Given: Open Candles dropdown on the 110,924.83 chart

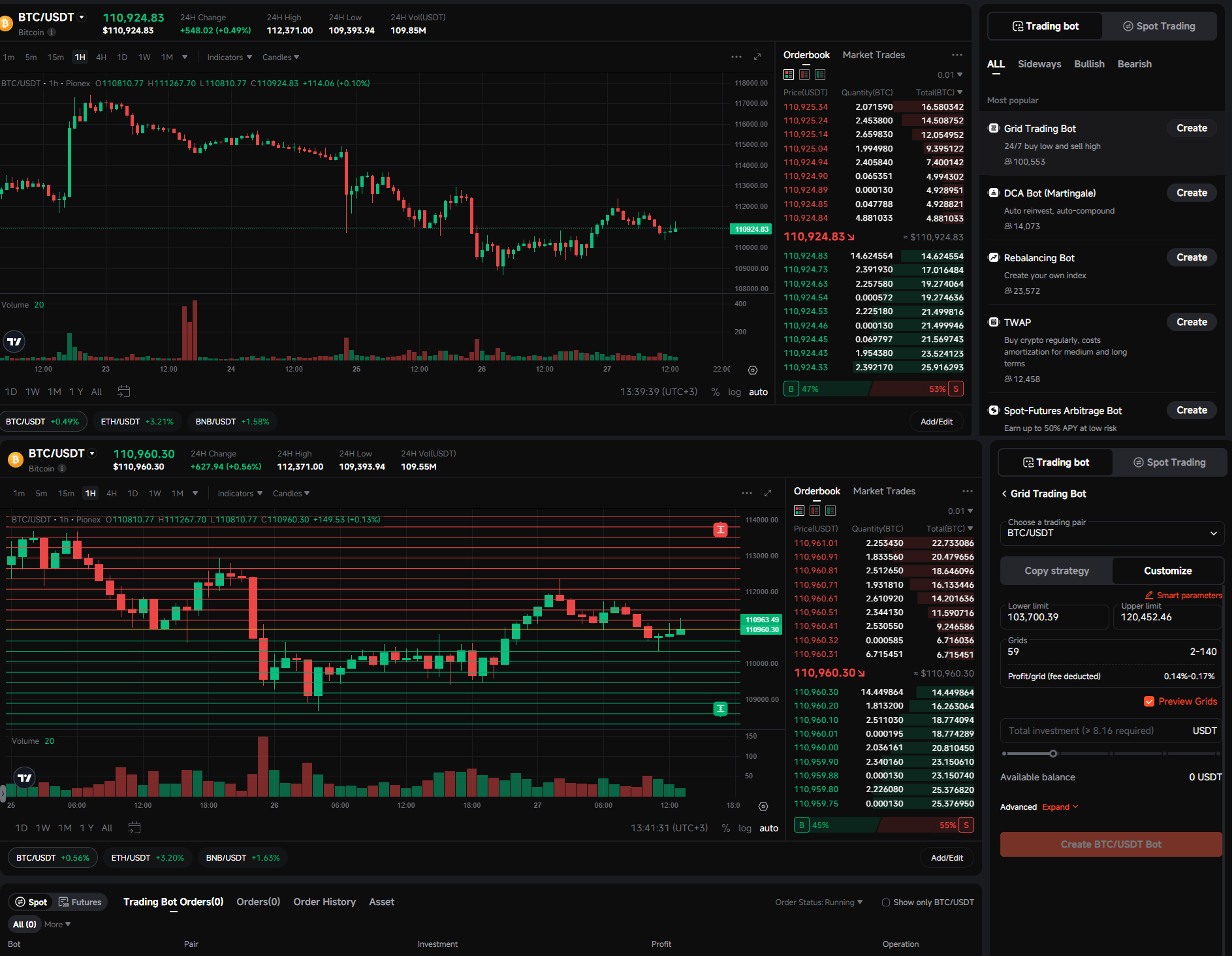Looking at the screenshot, I should (281, 57).
